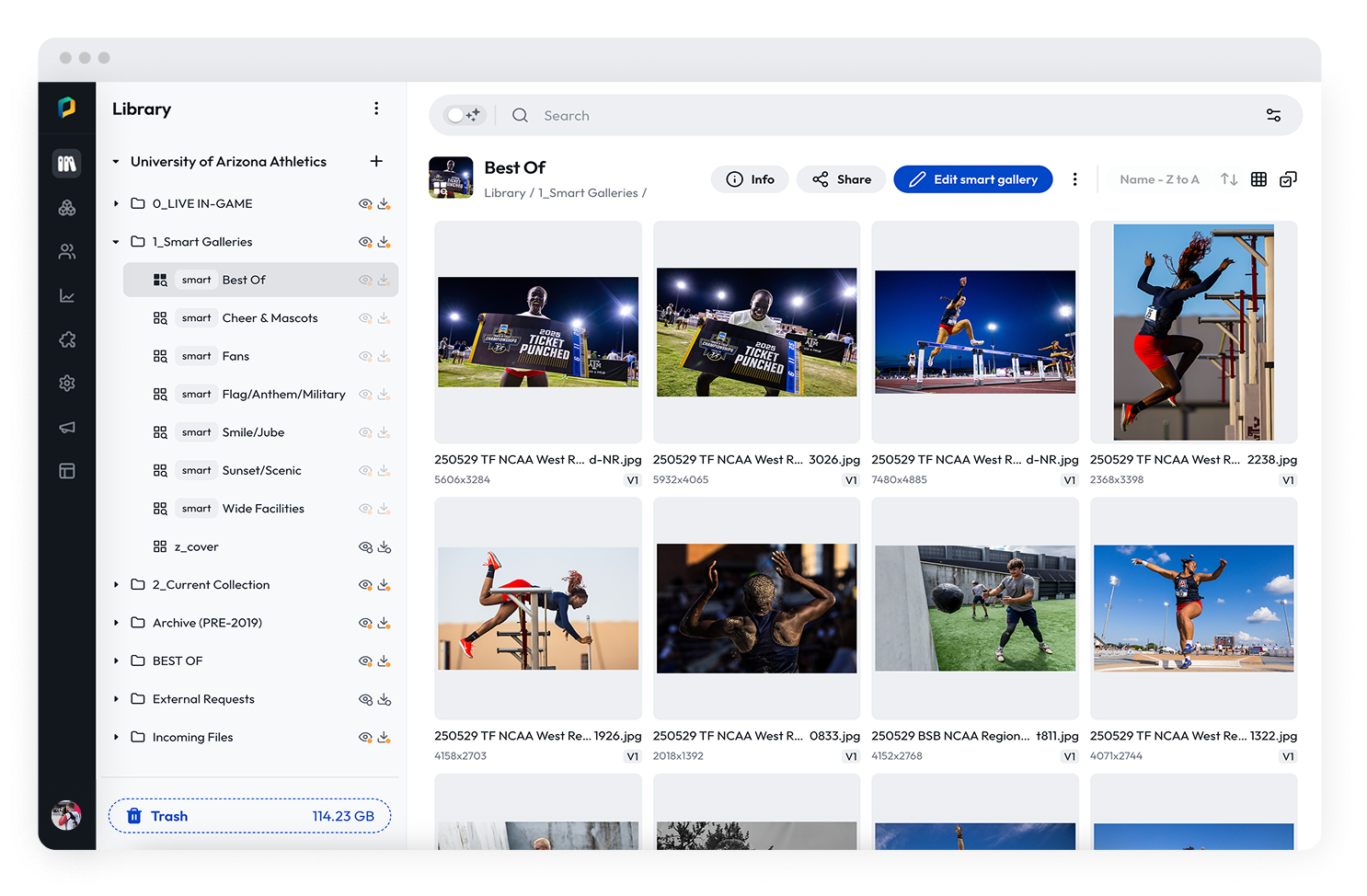
Task: Expand the External Requests folder arrow
Action: point(116,699)
